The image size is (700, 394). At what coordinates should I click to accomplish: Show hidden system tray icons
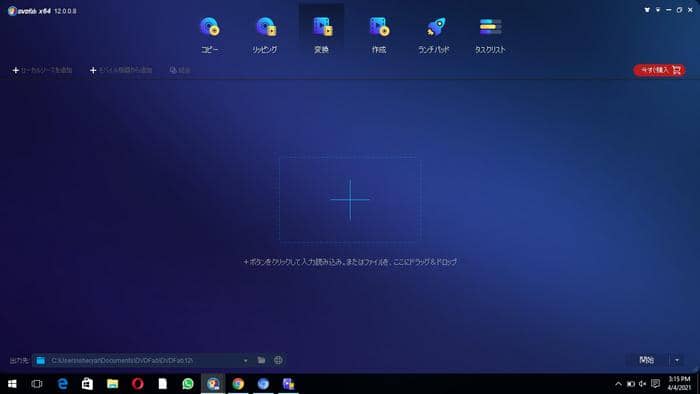(x=618, y=384)
